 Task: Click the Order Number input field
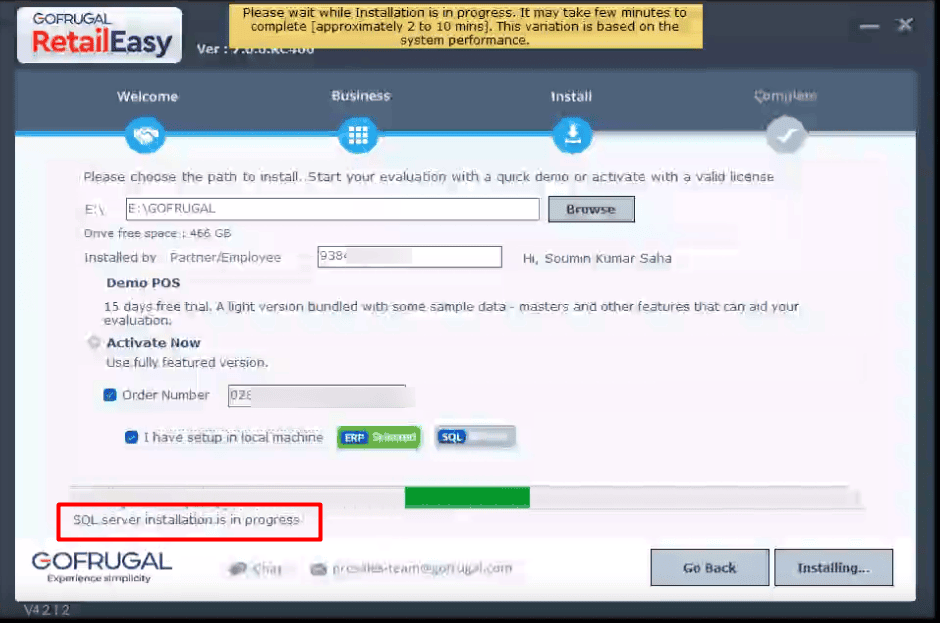click(x=317, y=396)
